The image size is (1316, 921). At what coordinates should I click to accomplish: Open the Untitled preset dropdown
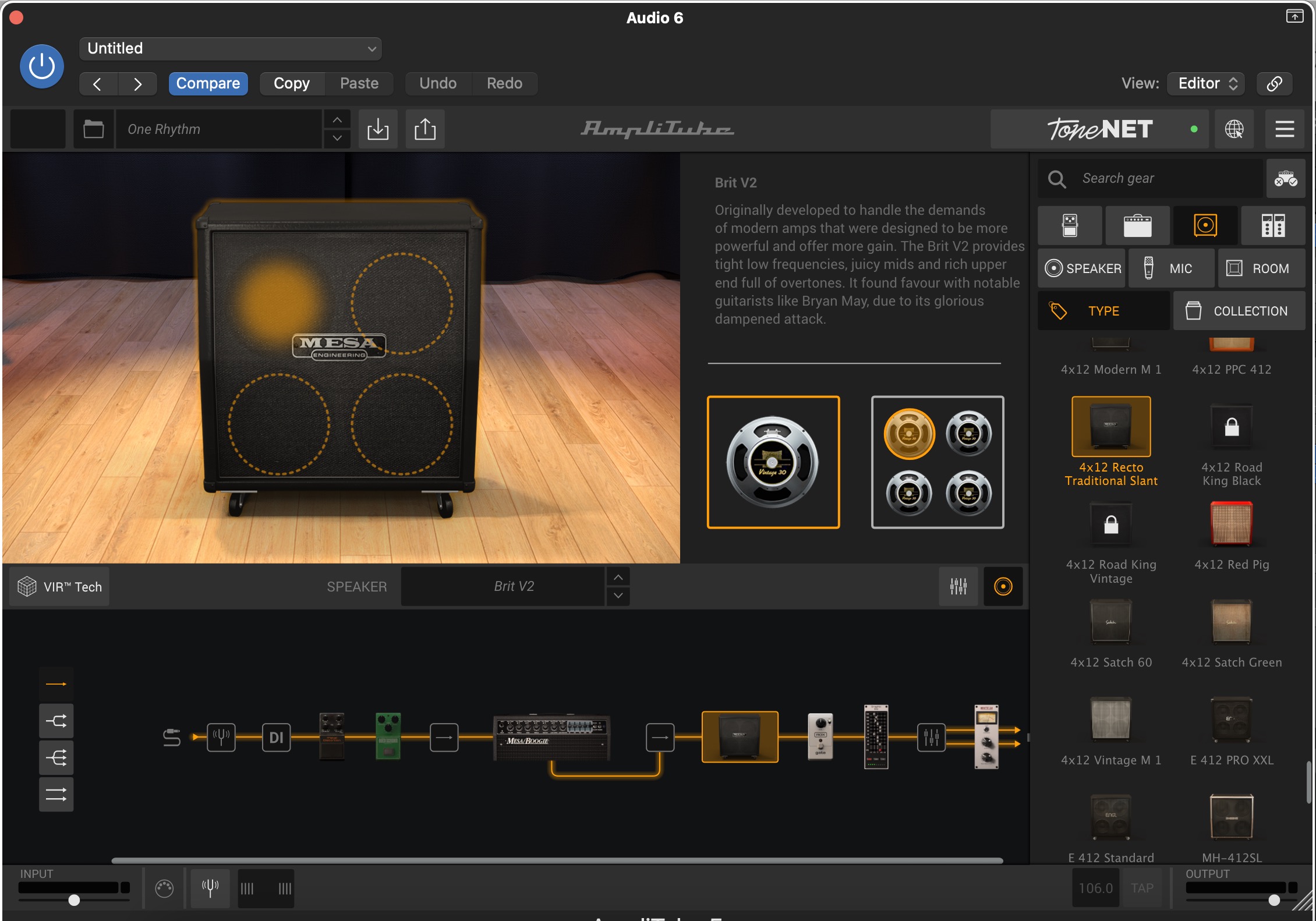(231, 48)
